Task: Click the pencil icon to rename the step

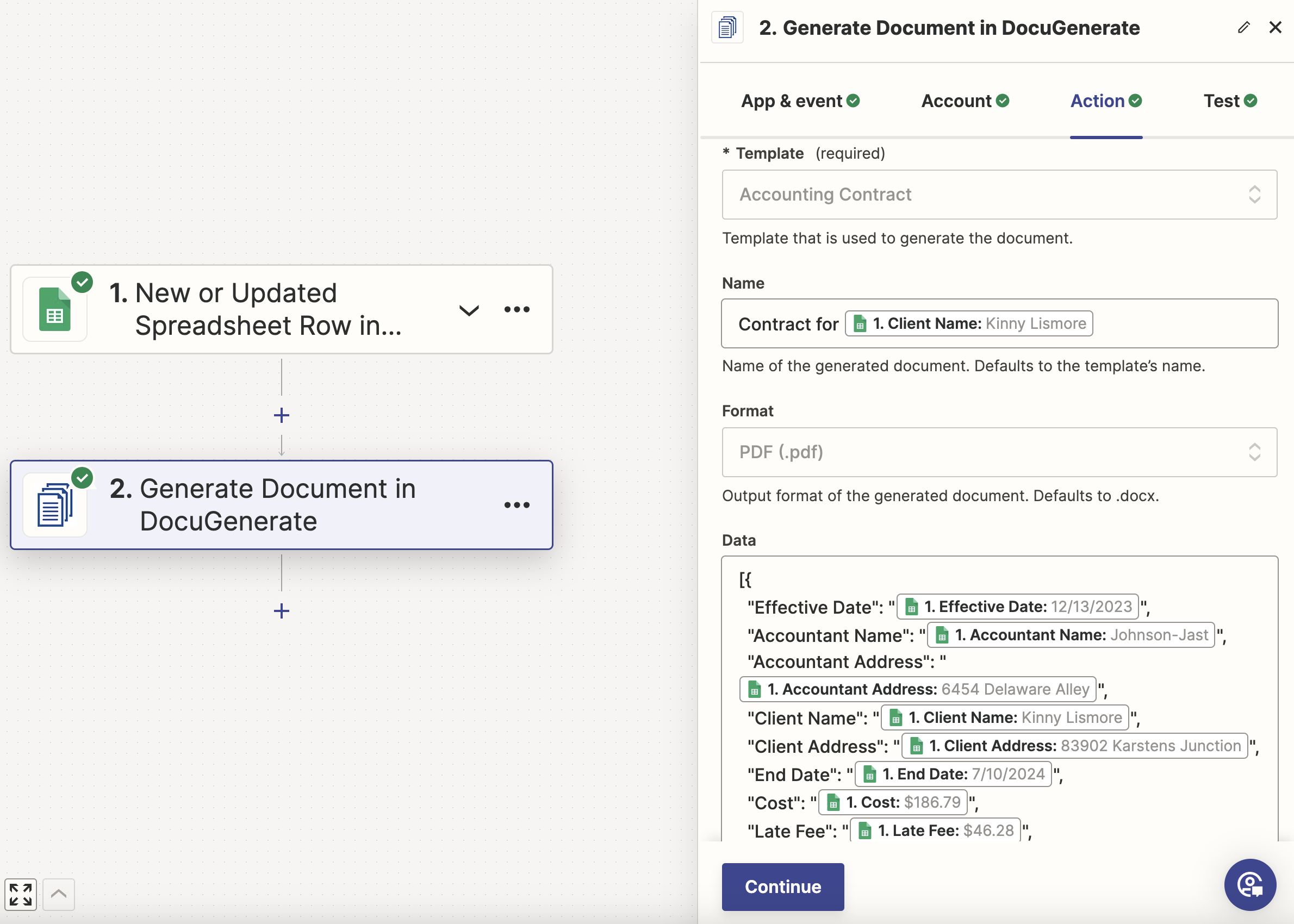Action: click(x=1244, y=27)
